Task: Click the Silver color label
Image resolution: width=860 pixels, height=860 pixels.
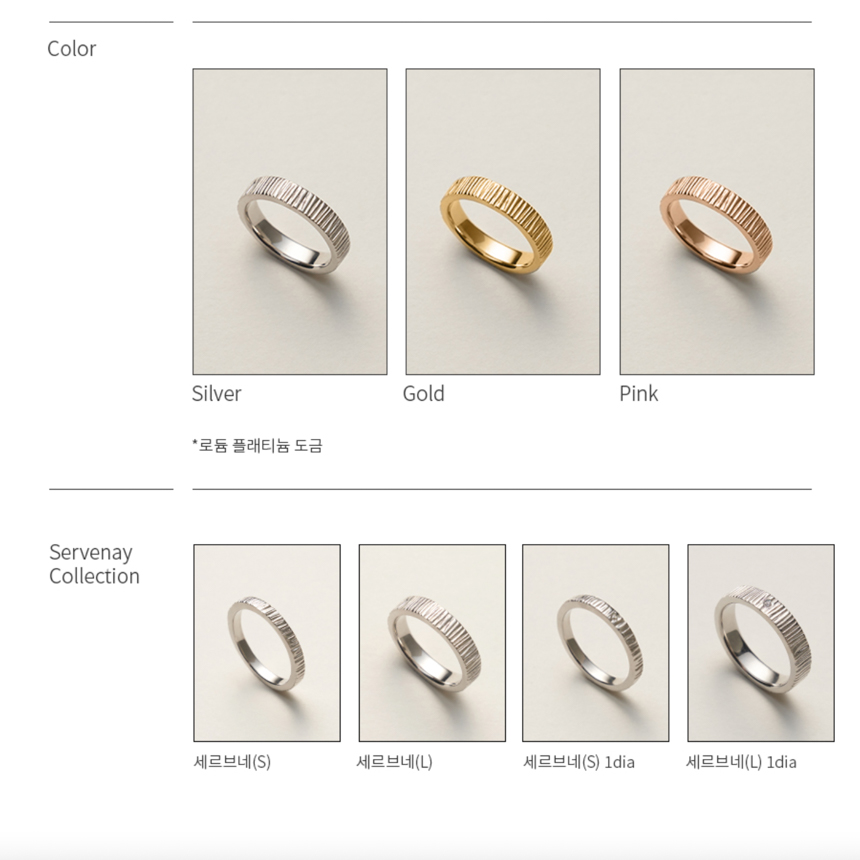Action: click(x=216, y=394)
